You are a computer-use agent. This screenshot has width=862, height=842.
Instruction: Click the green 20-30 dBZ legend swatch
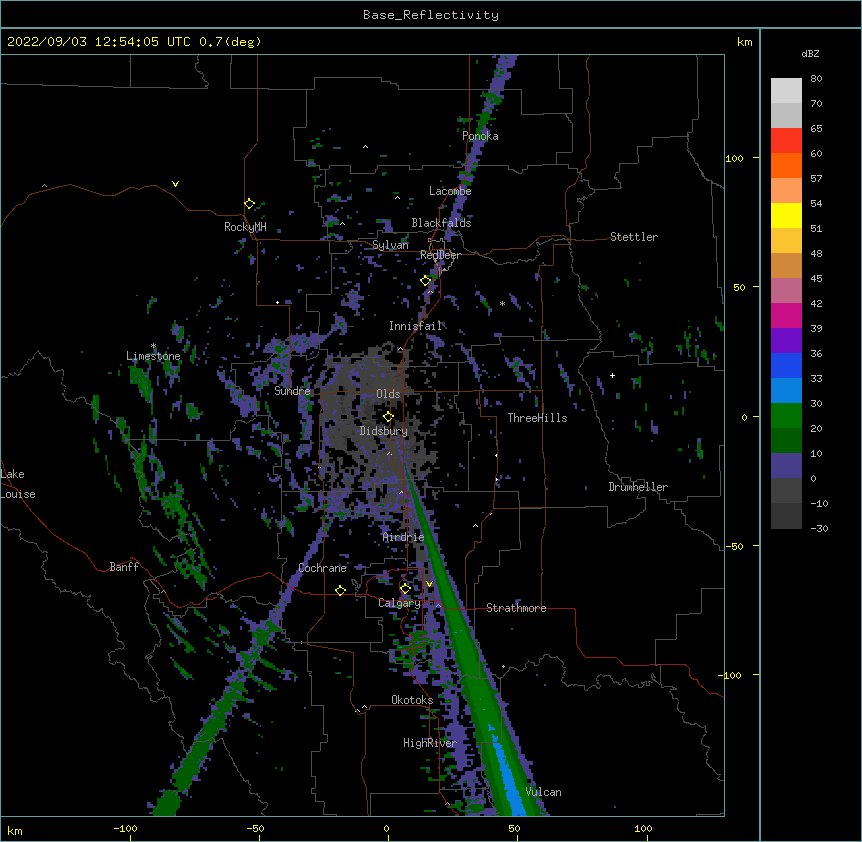[x=786, y=416]
